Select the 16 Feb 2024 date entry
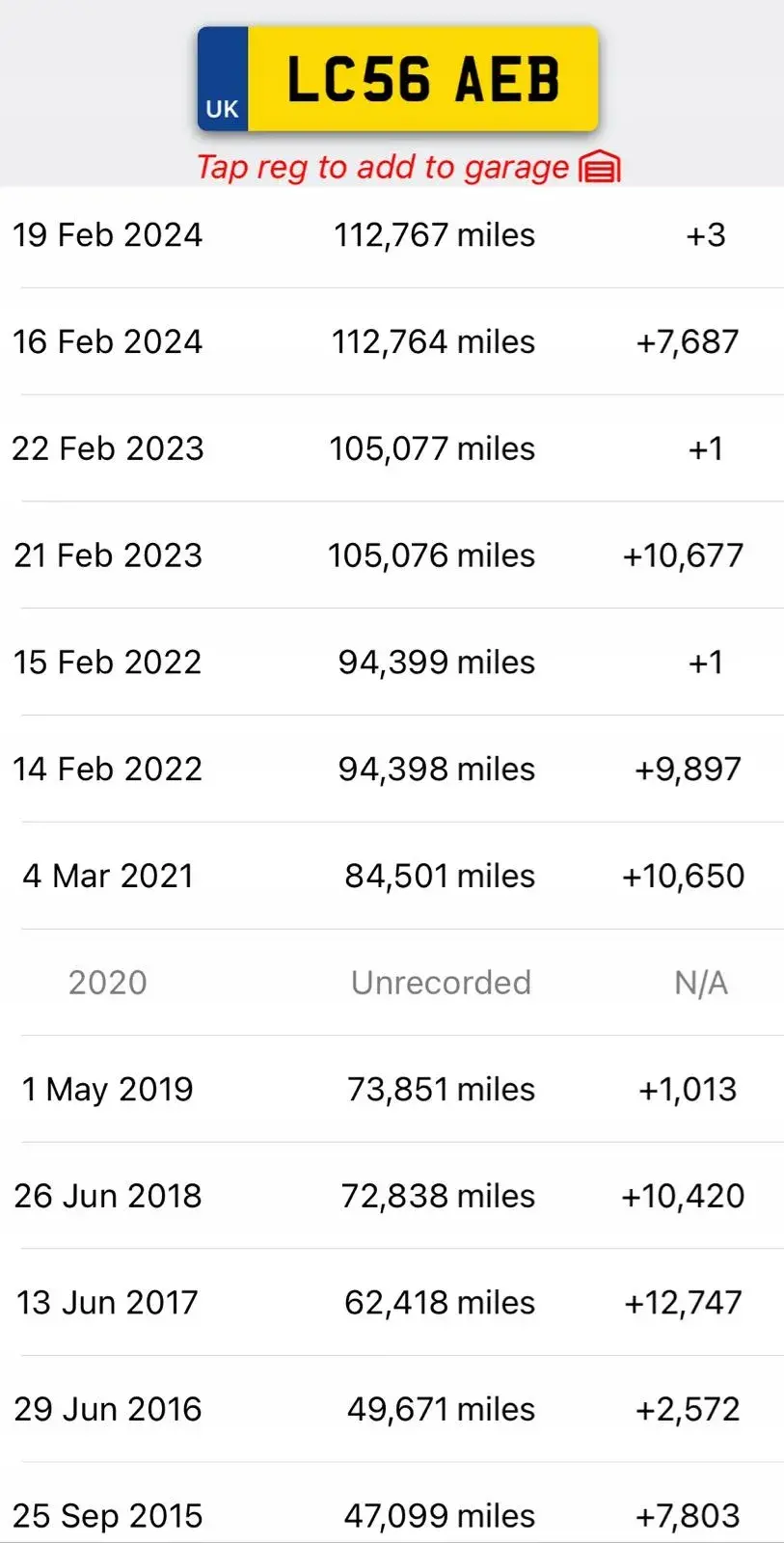Viewport: 784px width, 1543px height. [x=107, y=342]
